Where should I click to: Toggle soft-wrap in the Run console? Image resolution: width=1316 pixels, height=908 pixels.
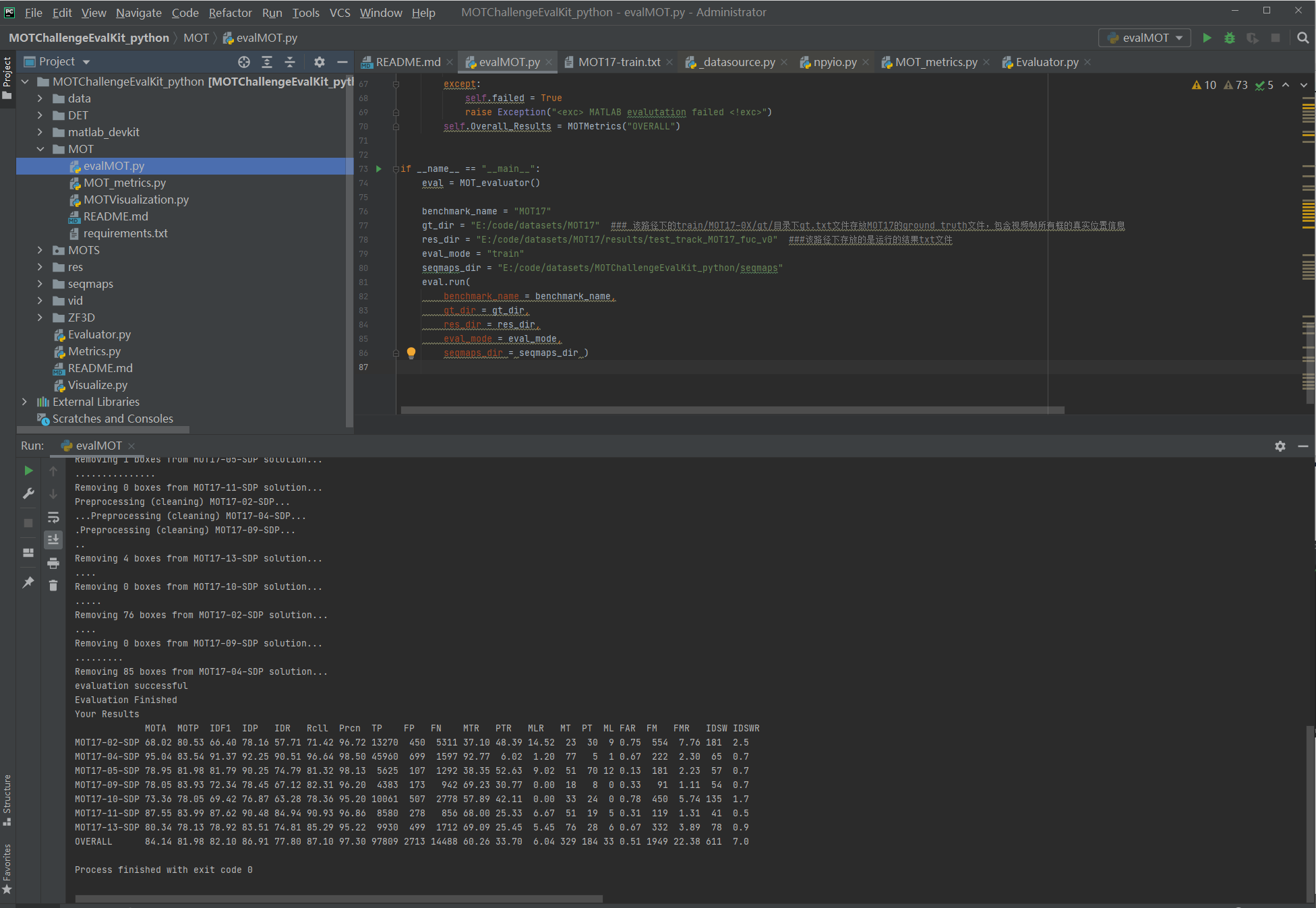click(x=53, y=516)
